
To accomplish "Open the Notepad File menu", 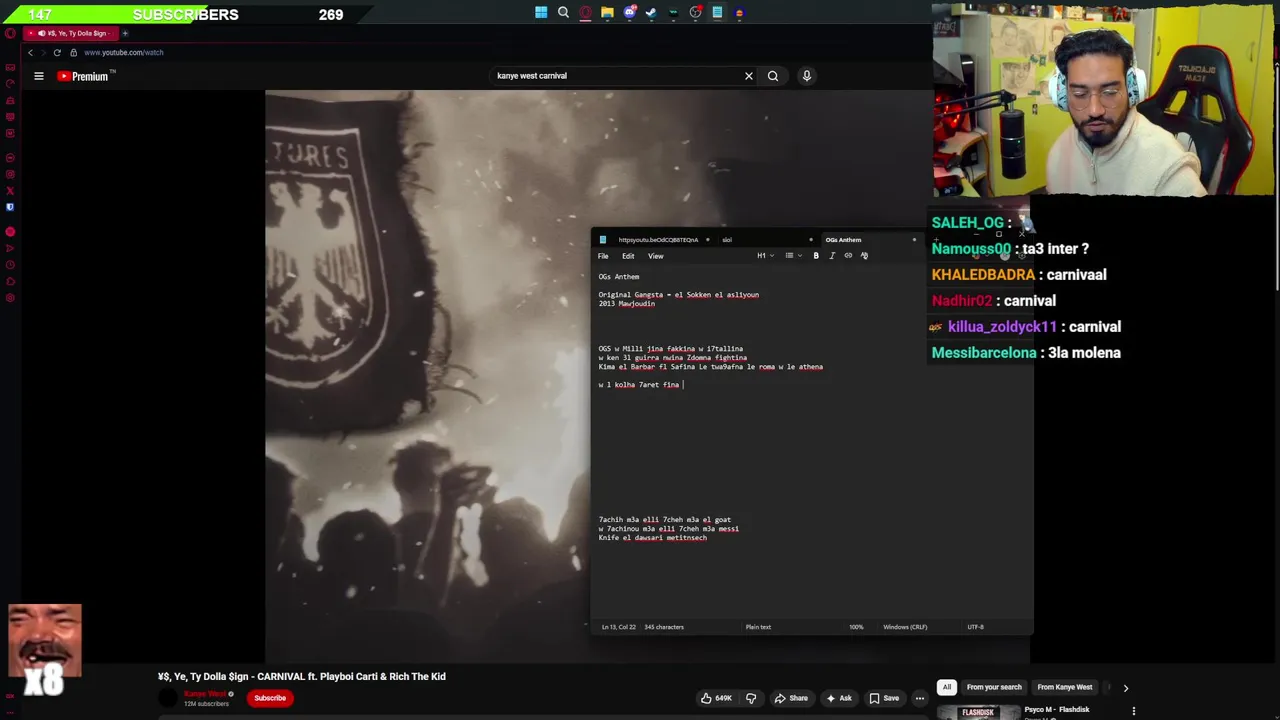I will (x=603, y=256).
